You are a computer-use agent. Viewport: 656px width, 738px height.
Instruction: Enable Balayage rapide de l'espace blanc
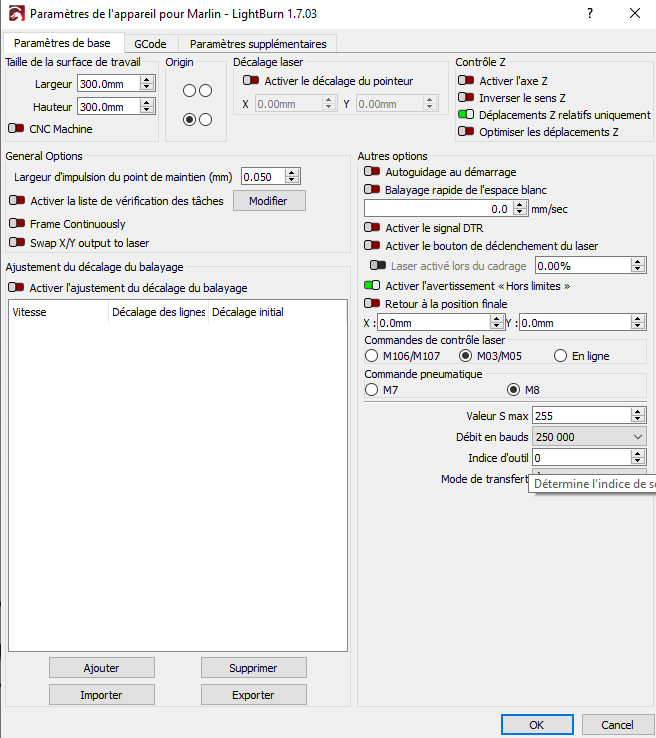(x=372, y=189)
